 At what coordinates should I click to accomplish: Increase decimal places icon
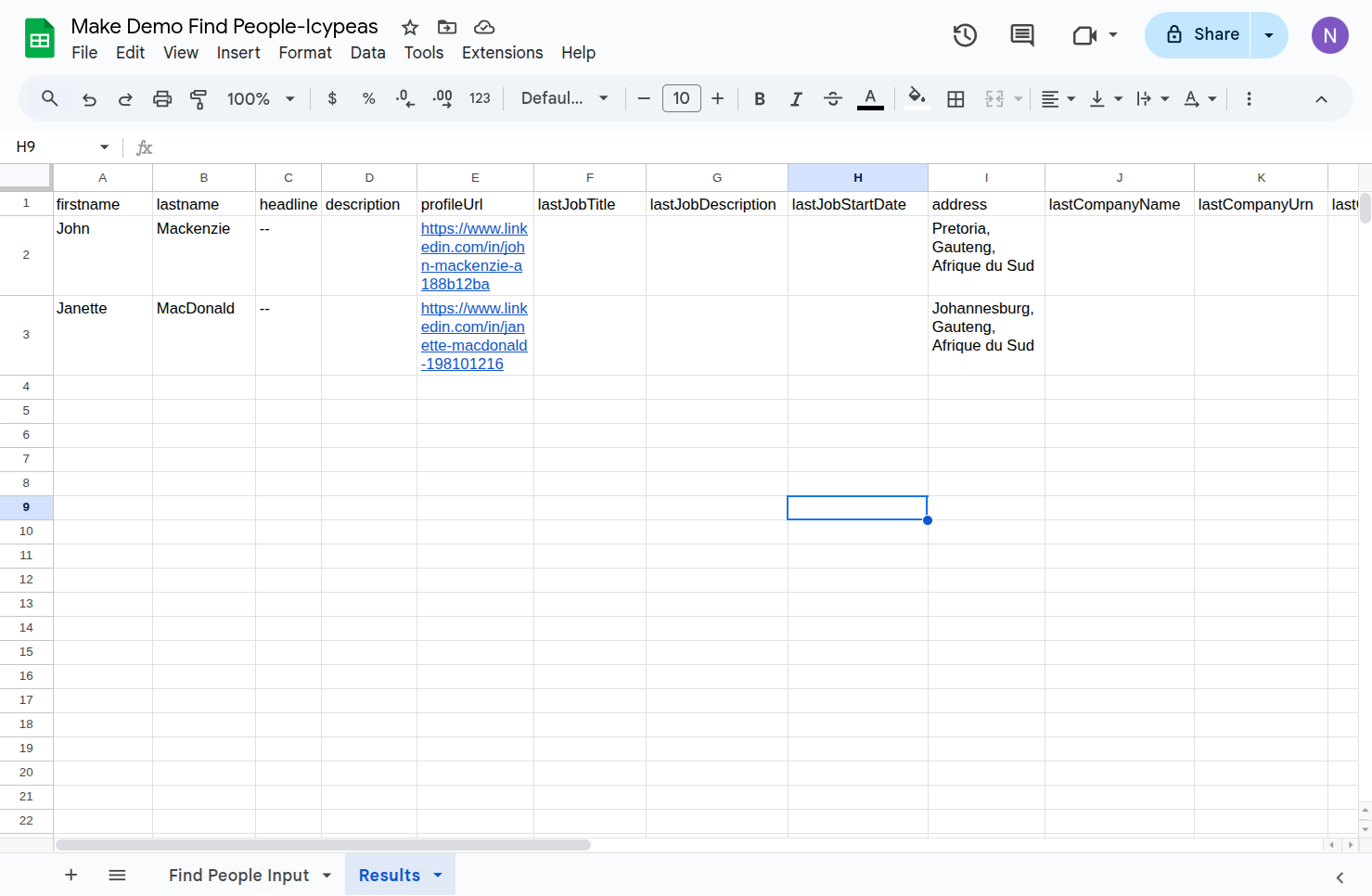click(442, 98)
